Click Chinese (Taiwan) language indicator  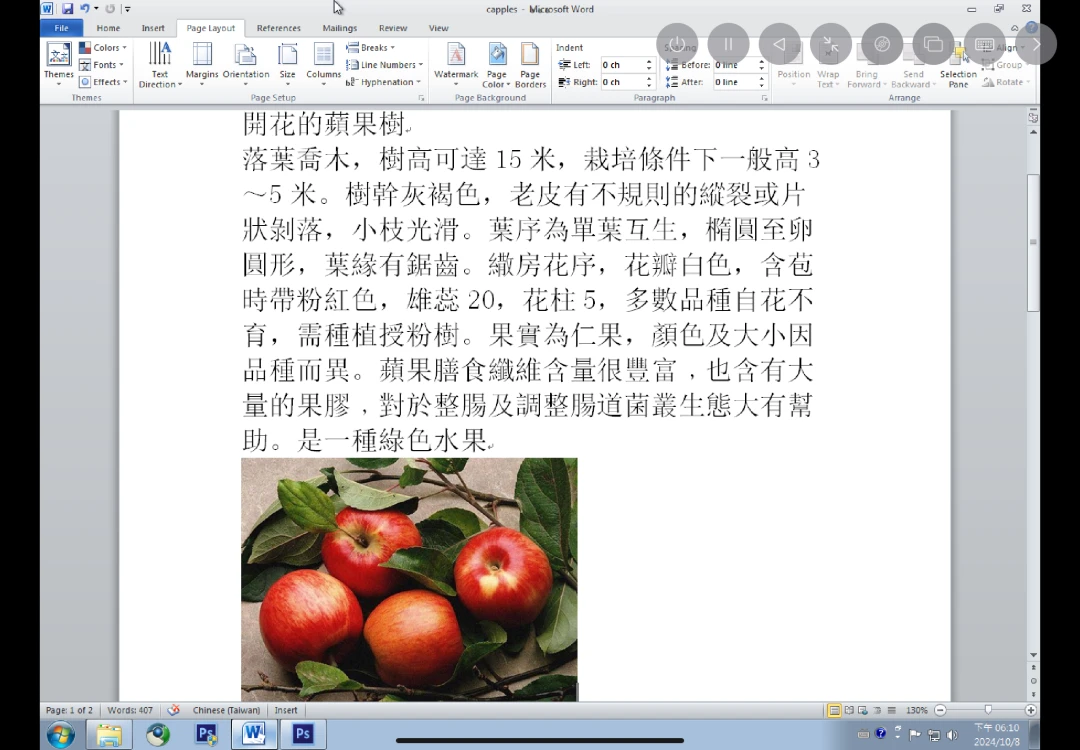226,710
